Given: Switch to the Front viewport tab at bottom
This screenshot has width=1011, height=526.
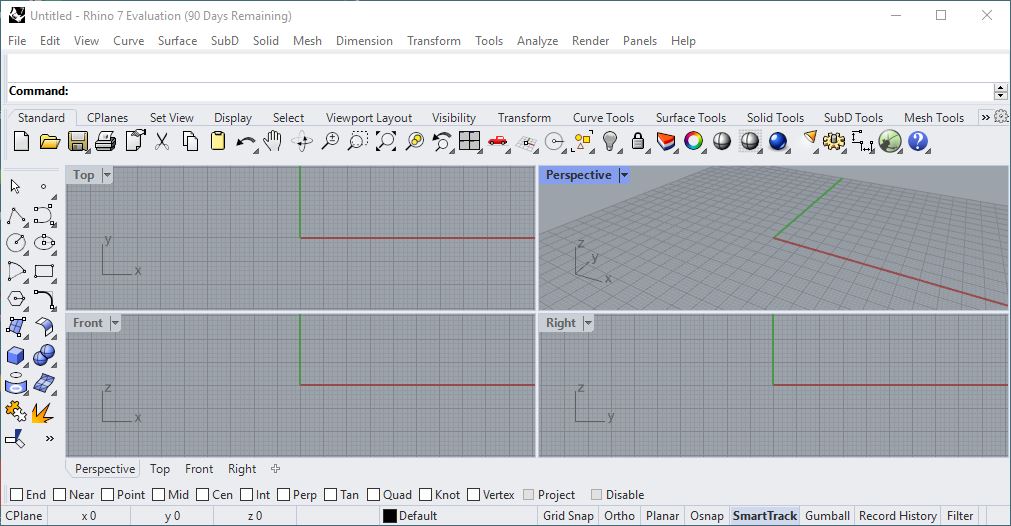Looking at the screenshot, I should [199, 469].
